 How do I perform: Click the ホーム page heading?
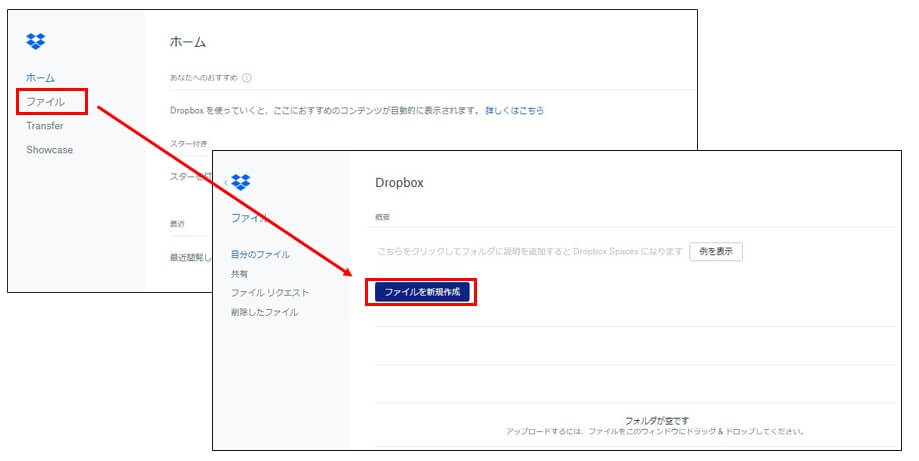[188, 42]
